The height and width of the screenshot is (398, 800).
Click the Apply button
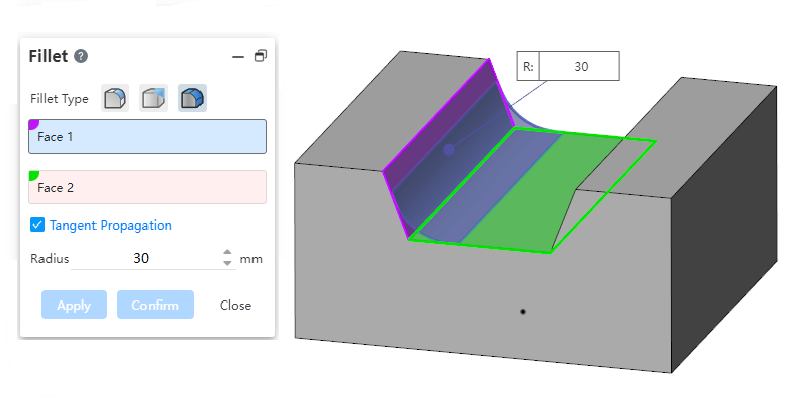pos(74,305)
